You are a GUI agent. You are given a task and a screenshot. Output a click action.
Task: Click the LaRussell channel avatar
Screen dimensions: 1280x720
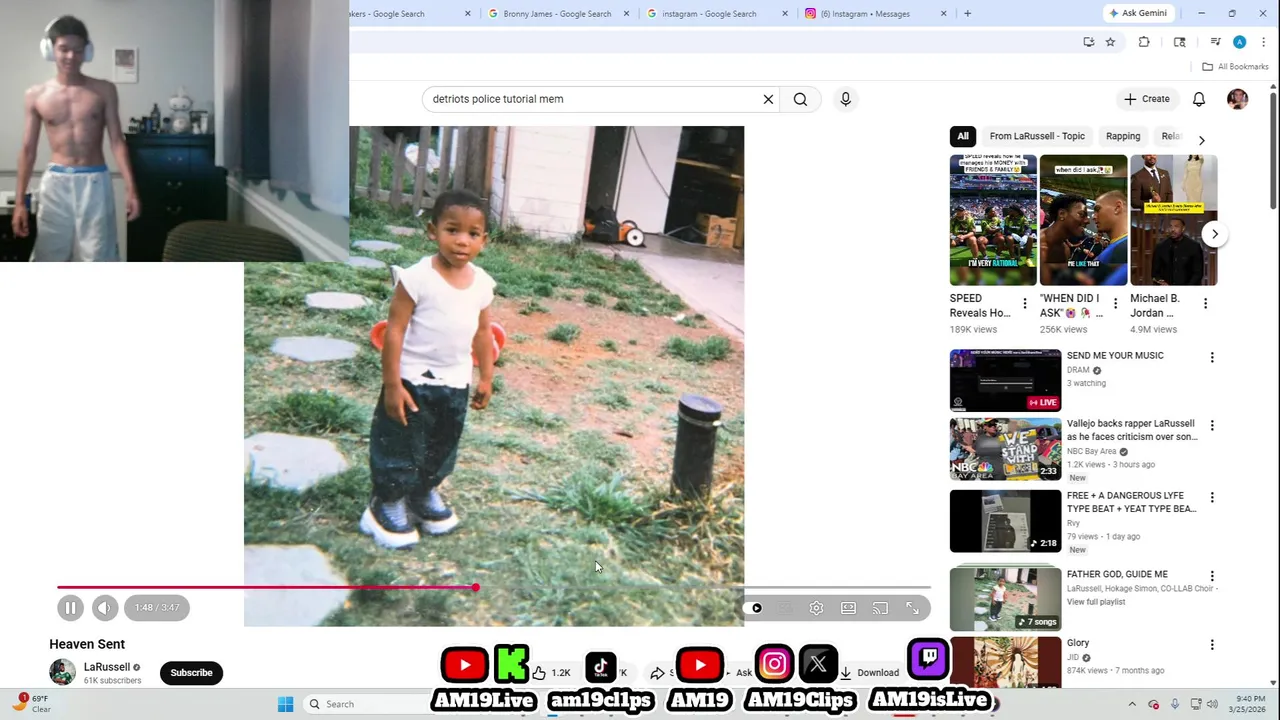(x=62, y=672)
